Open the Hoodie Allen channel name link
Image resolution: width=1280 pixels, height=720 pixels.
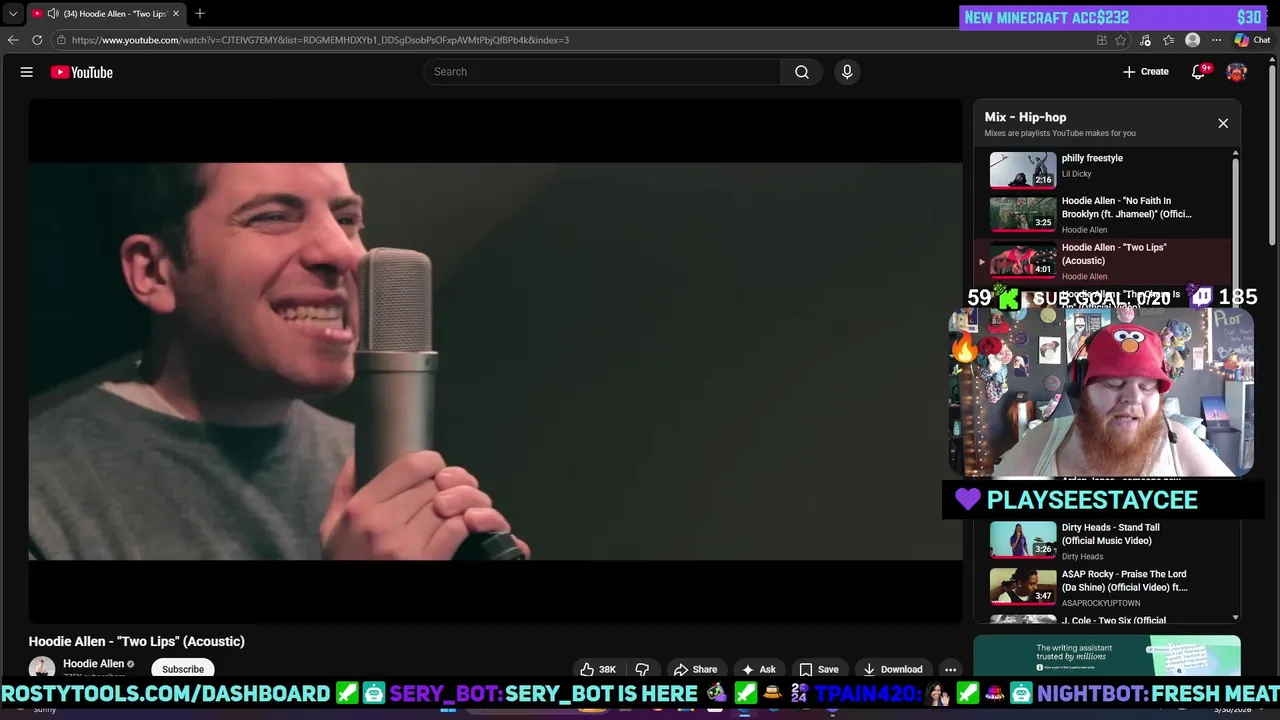(93, 664)
